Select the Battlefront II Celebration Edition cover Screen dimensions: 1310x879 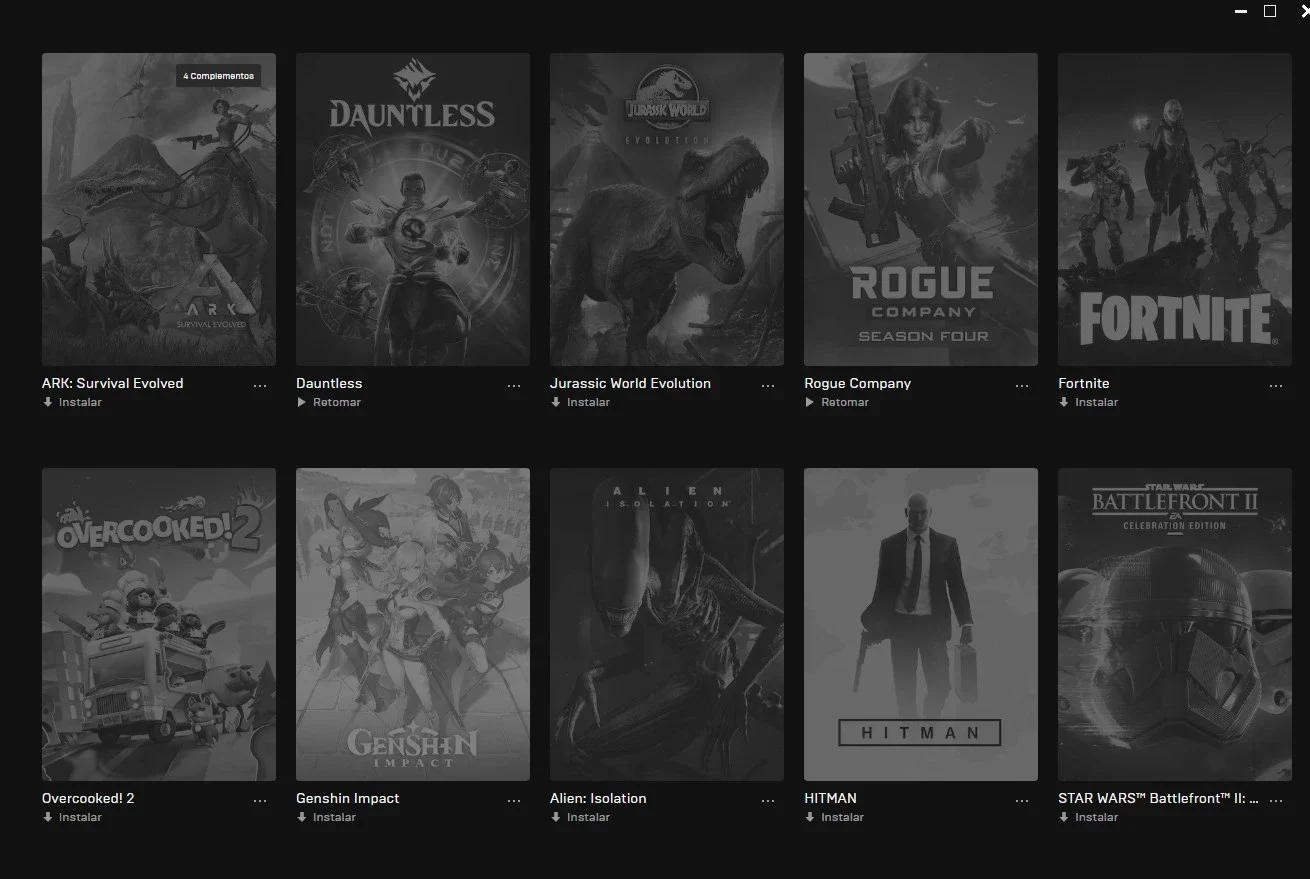point(1175,624)
